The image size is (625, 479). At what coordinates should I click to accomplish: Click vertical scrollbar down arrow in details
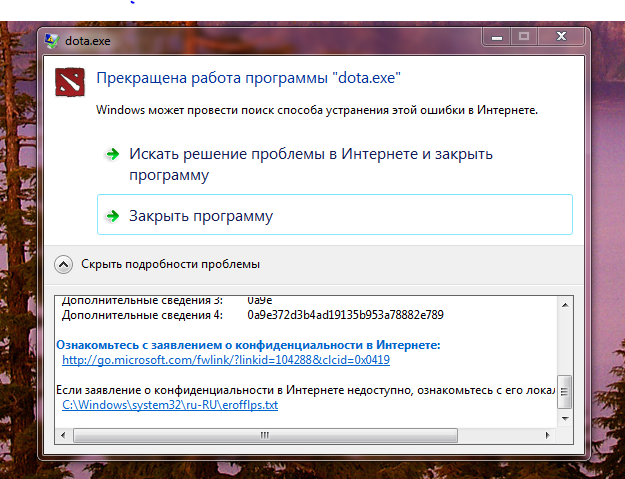click(565, 418)
